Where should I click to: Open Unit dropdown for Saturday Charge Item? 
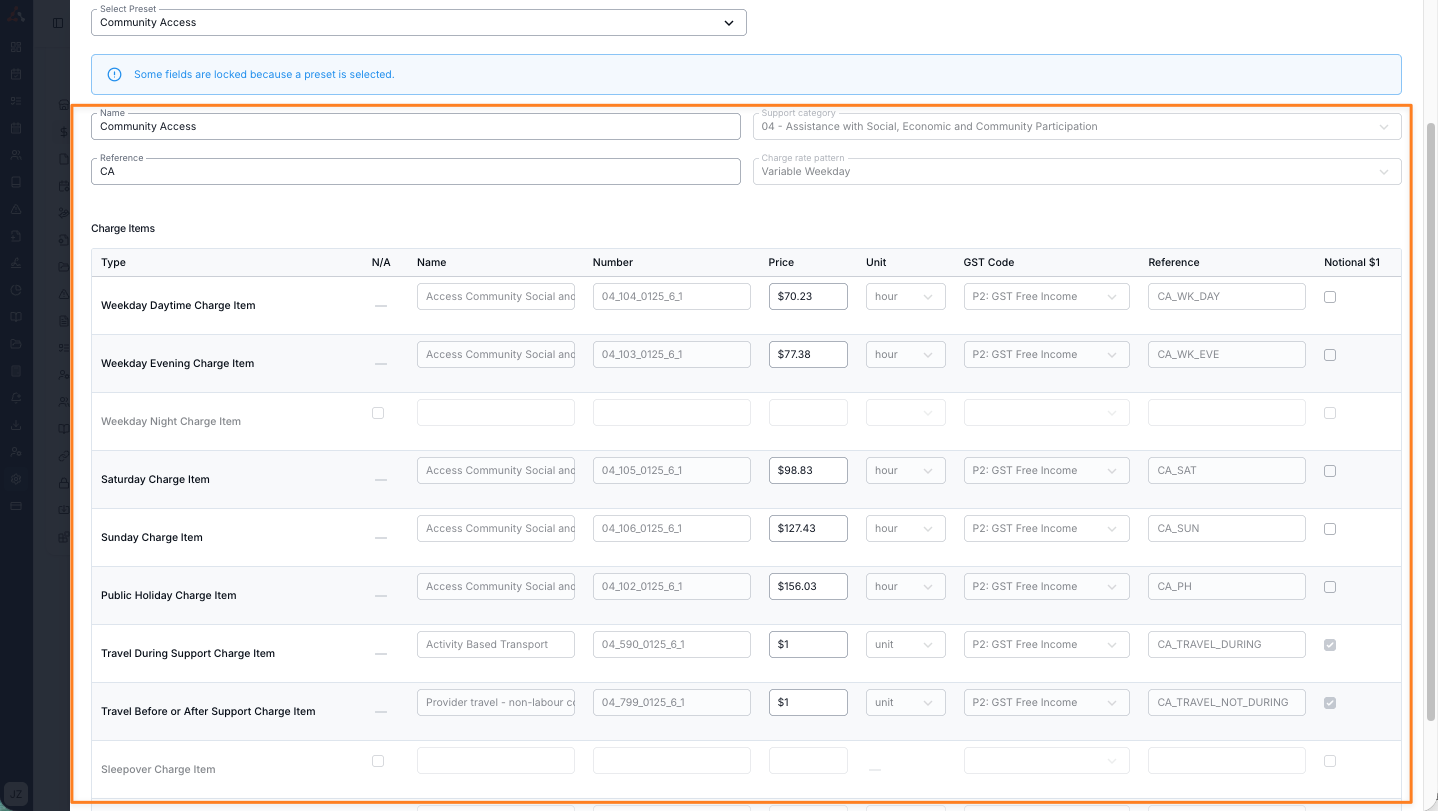905,471
